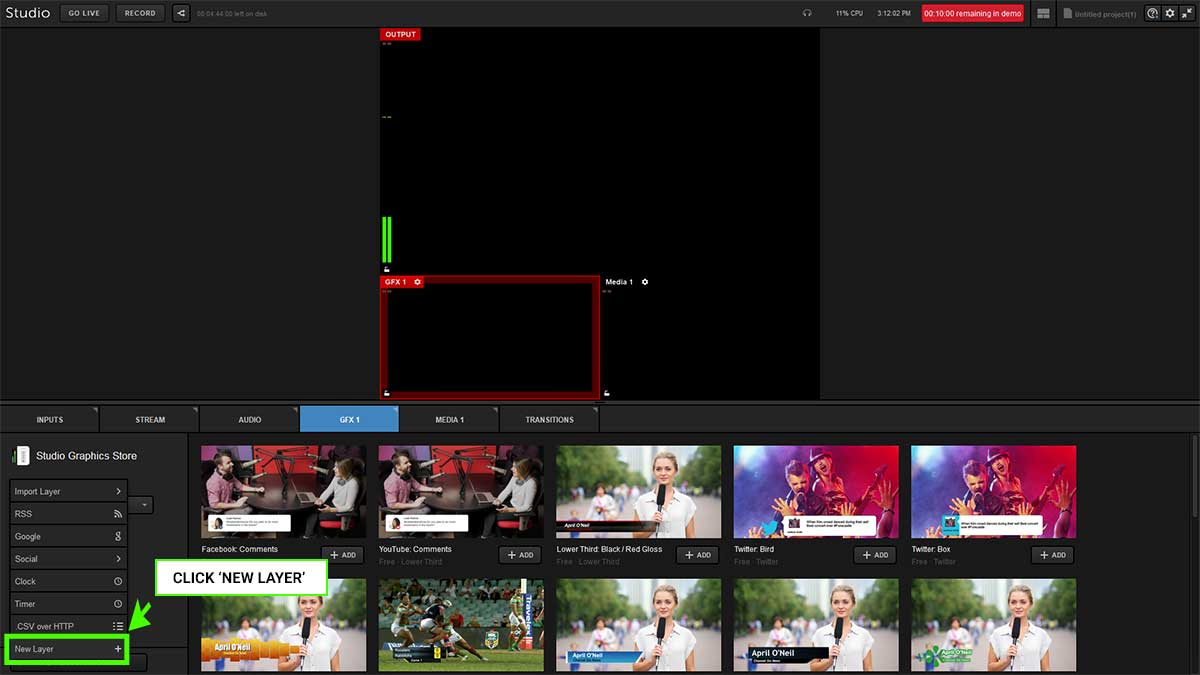Click the demo time remaining banner
The height and width of the screenshot is (675, 1200).
[972, 14]
